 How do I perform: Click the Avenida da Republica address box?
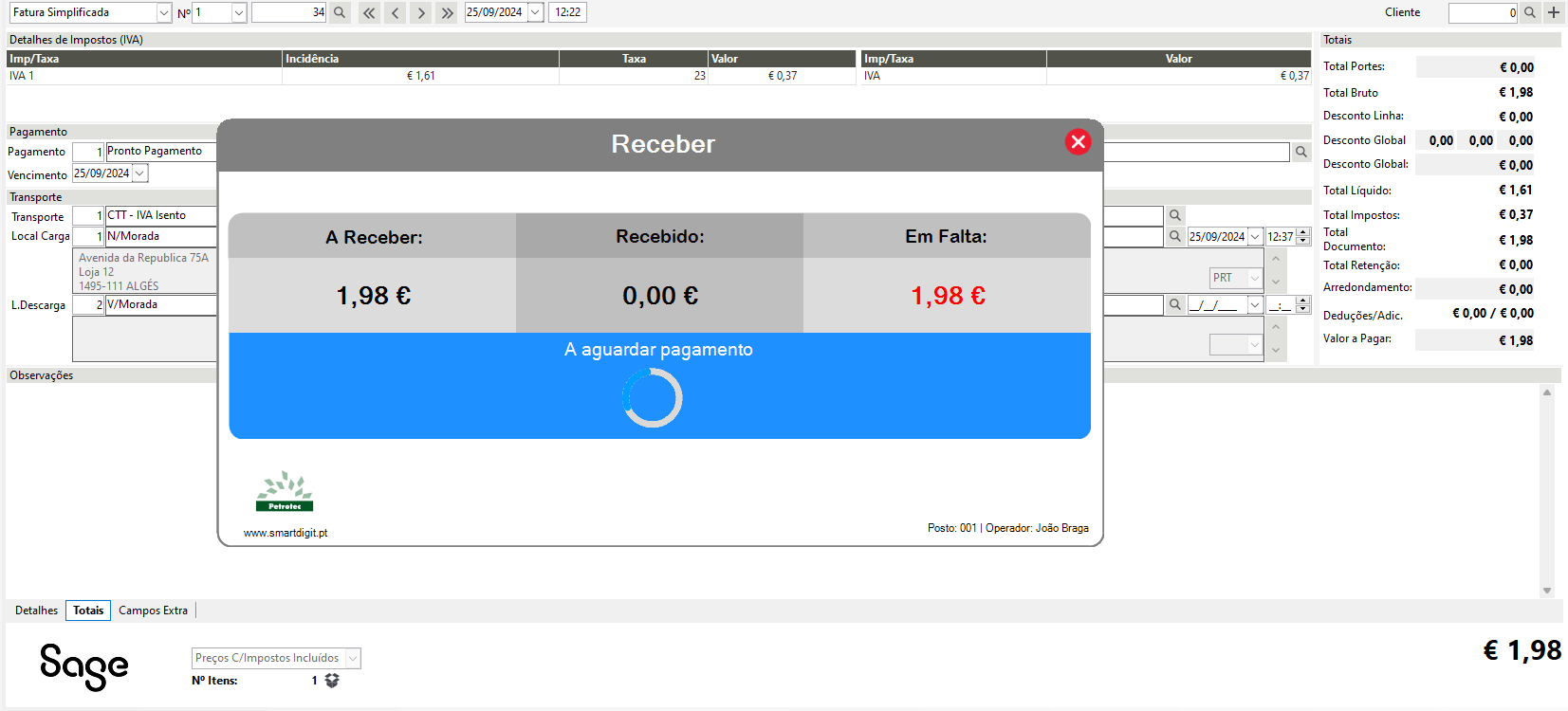(145, 271)
